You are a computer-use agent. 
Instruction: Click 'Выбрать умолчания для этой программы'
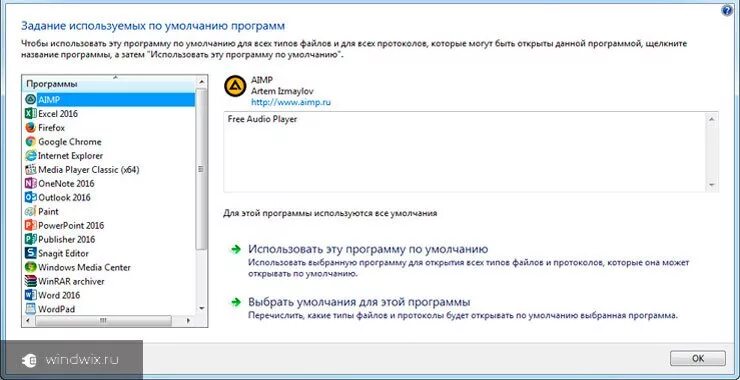(x=359, y=302)
